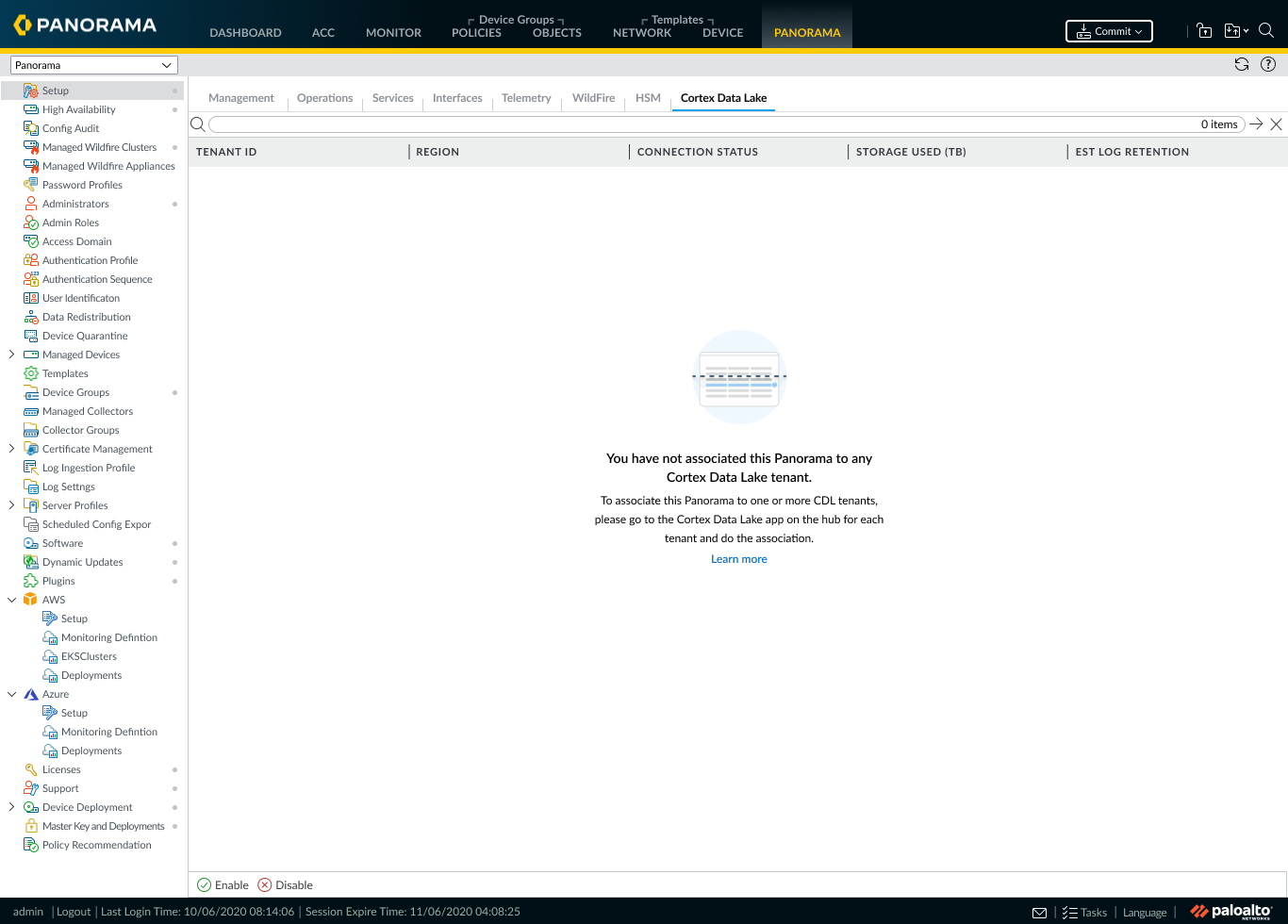Image resolution: width=1288 pixels, height=924 pixels.
Task: Click the AWS cube icon
Action: pos(31,600)
